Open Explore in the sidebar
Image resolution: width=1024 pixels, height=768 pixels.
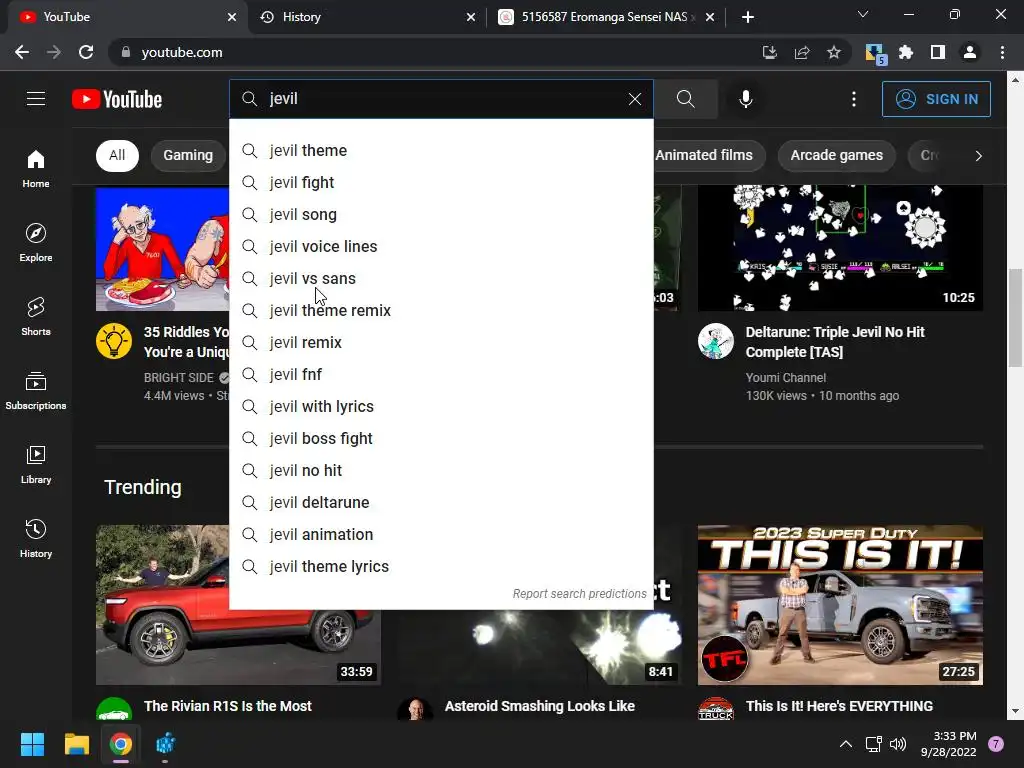[36, 242]
